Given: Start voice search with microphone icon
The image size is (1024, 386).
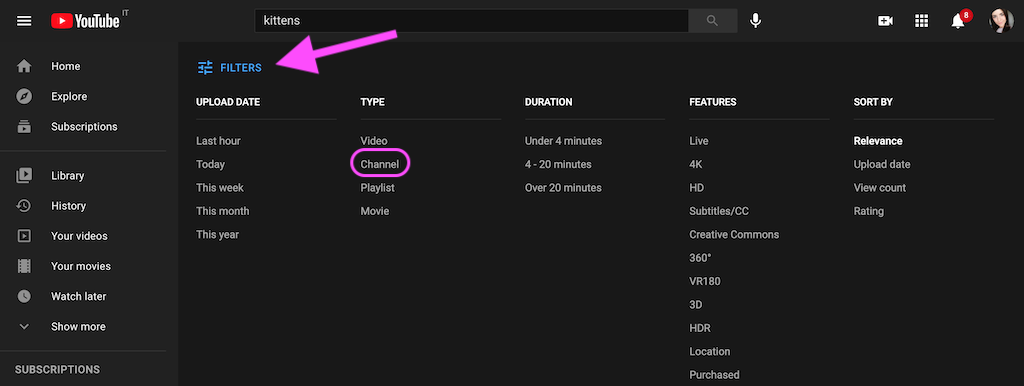Looking at the screenshot, I should click(756, 21).
